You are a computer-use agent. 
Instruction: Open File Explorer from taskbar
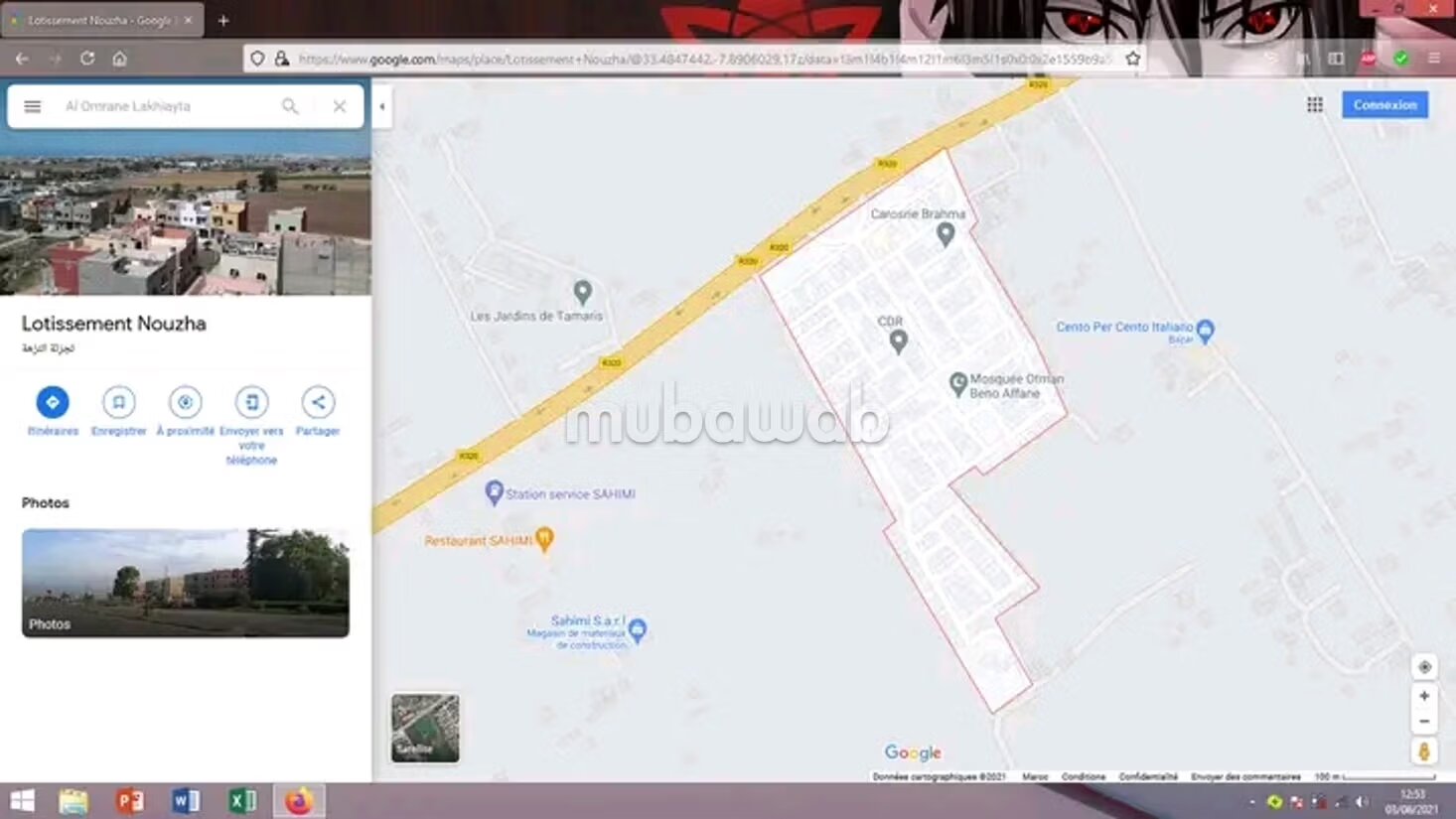[73, 801]
